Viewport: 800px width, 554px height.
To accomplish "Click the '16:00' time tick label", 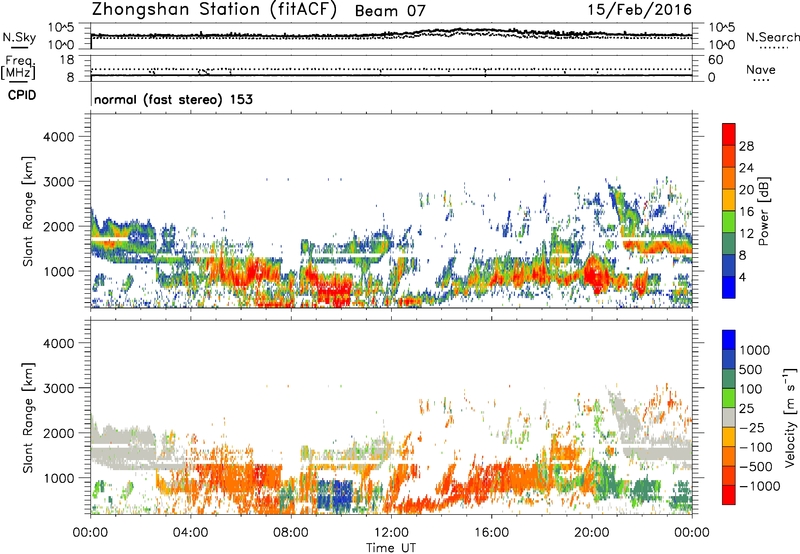I will (491, 533).
